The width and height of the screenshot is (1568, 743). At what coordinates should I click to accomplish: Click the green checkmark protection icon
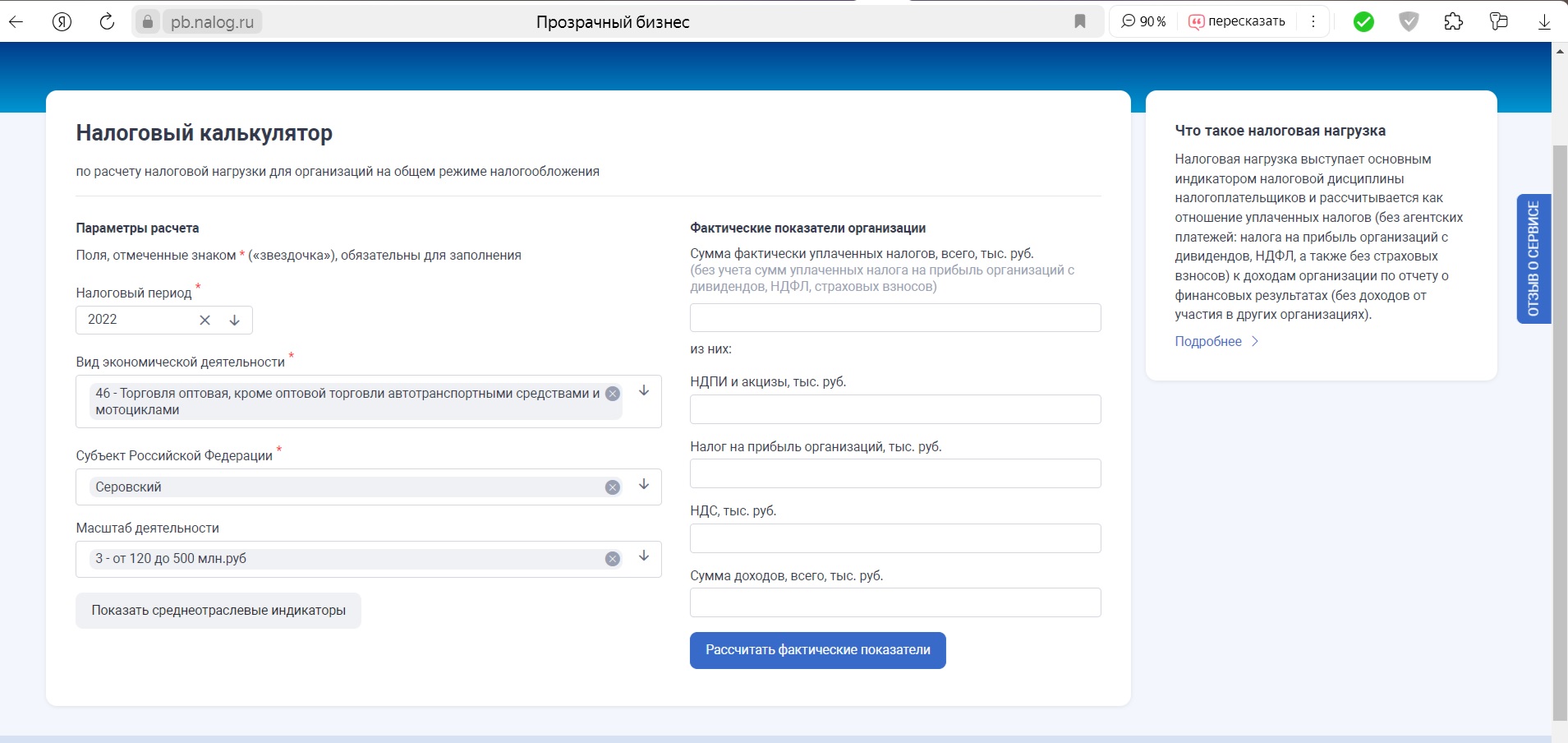pos(1363,22)
